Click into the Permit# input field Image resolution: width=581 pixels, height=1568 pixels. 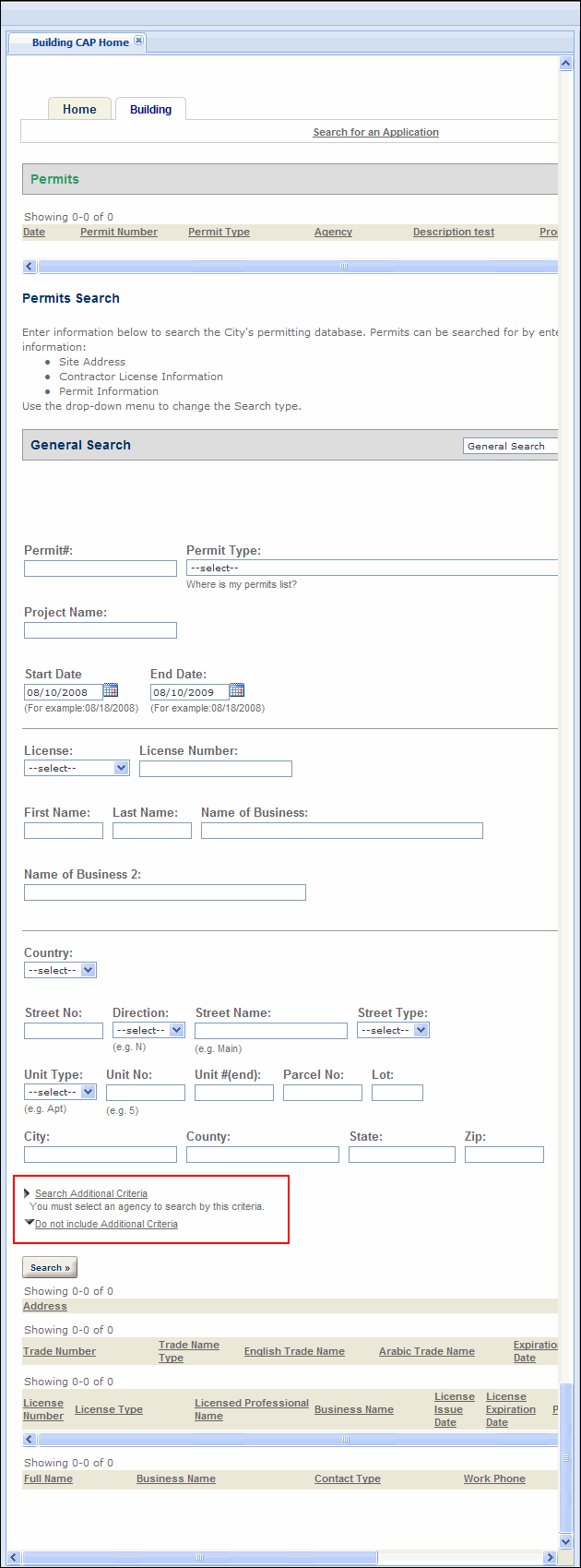click(x=101, y=569)
